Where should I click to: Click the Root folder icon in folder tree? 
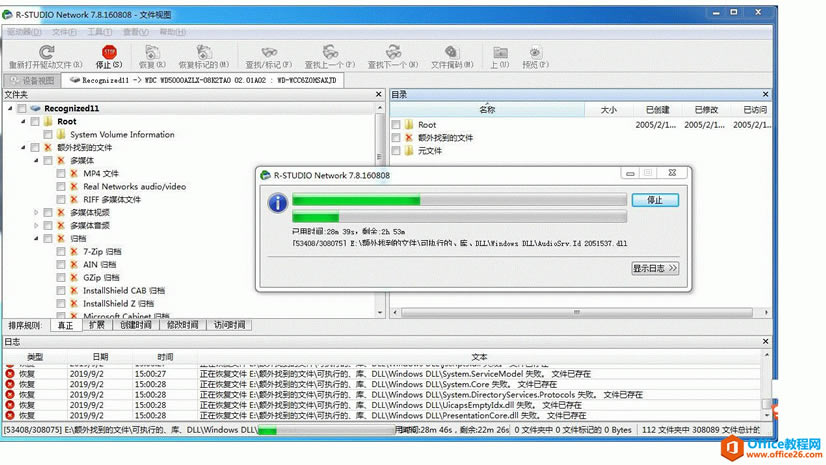[48, 122]
